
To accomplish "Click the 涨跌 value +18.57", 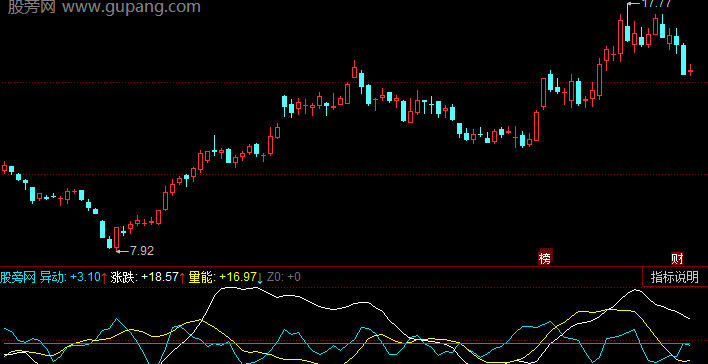I will coord(160,277).
